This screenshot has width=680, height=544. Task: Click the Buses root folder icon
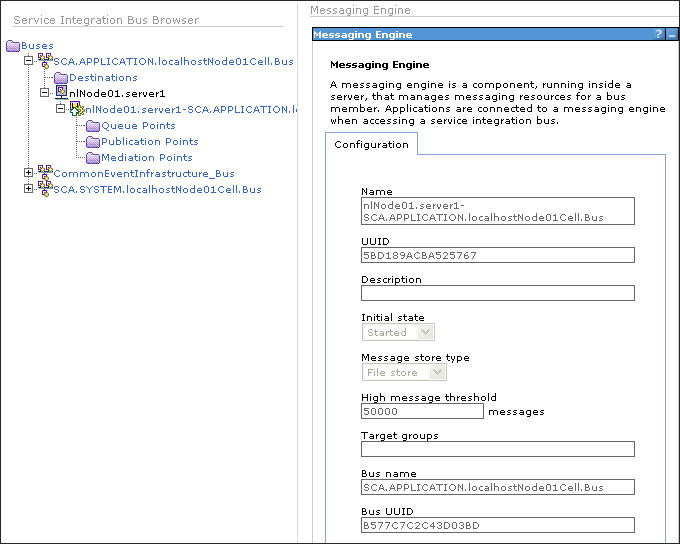pyautogui.click(x=13, y=46)
